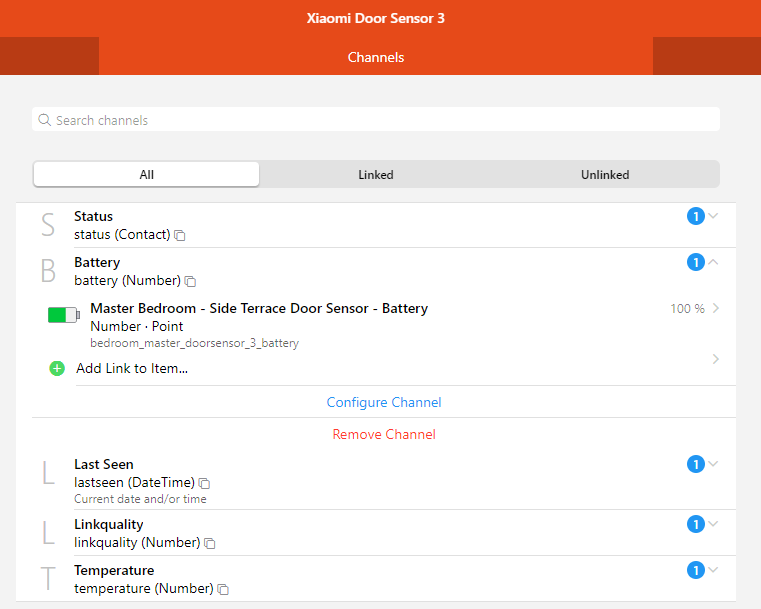Click the green plus Add Link icon
Image resolution: width=761 pixels, height=609 pixels.
click(57, 368)
